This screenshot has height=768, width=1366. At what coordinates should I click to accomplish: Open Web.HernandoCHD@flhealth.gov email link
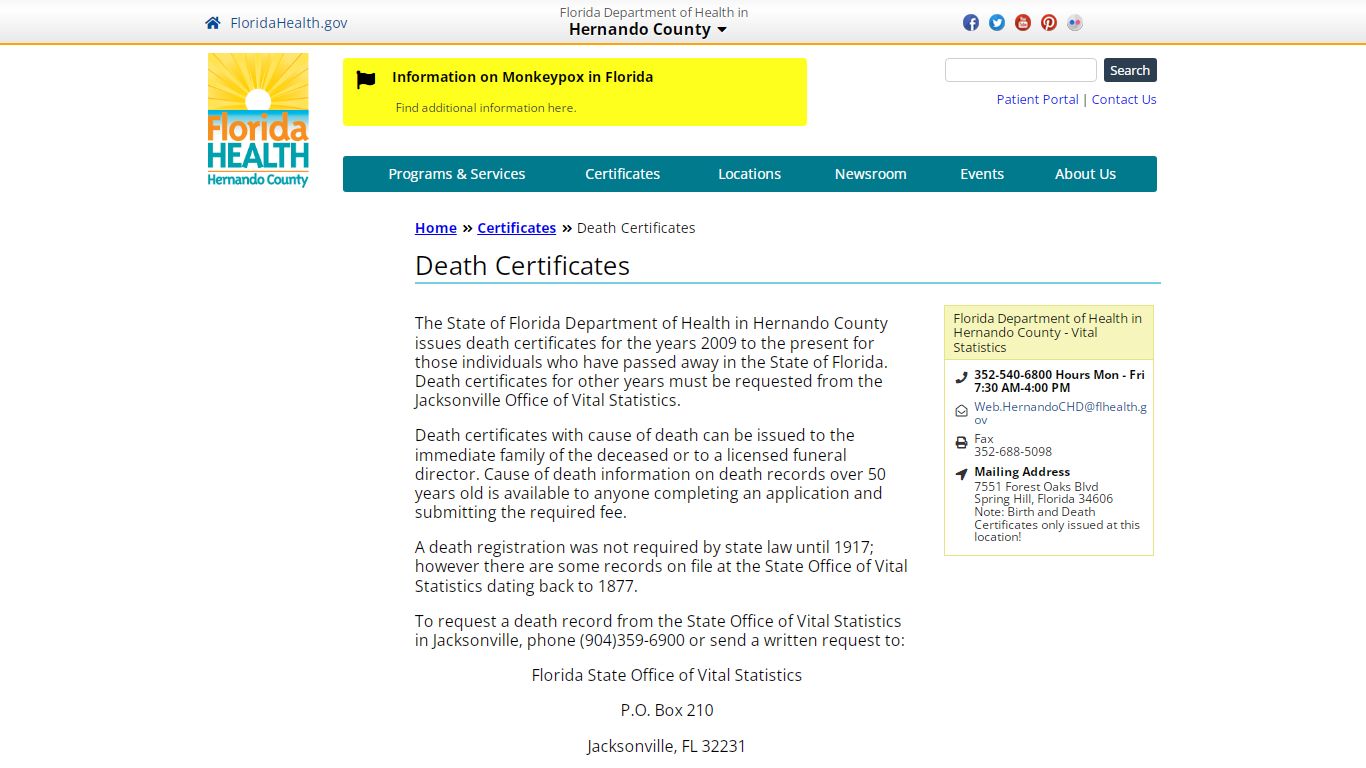pos(1060,413)
